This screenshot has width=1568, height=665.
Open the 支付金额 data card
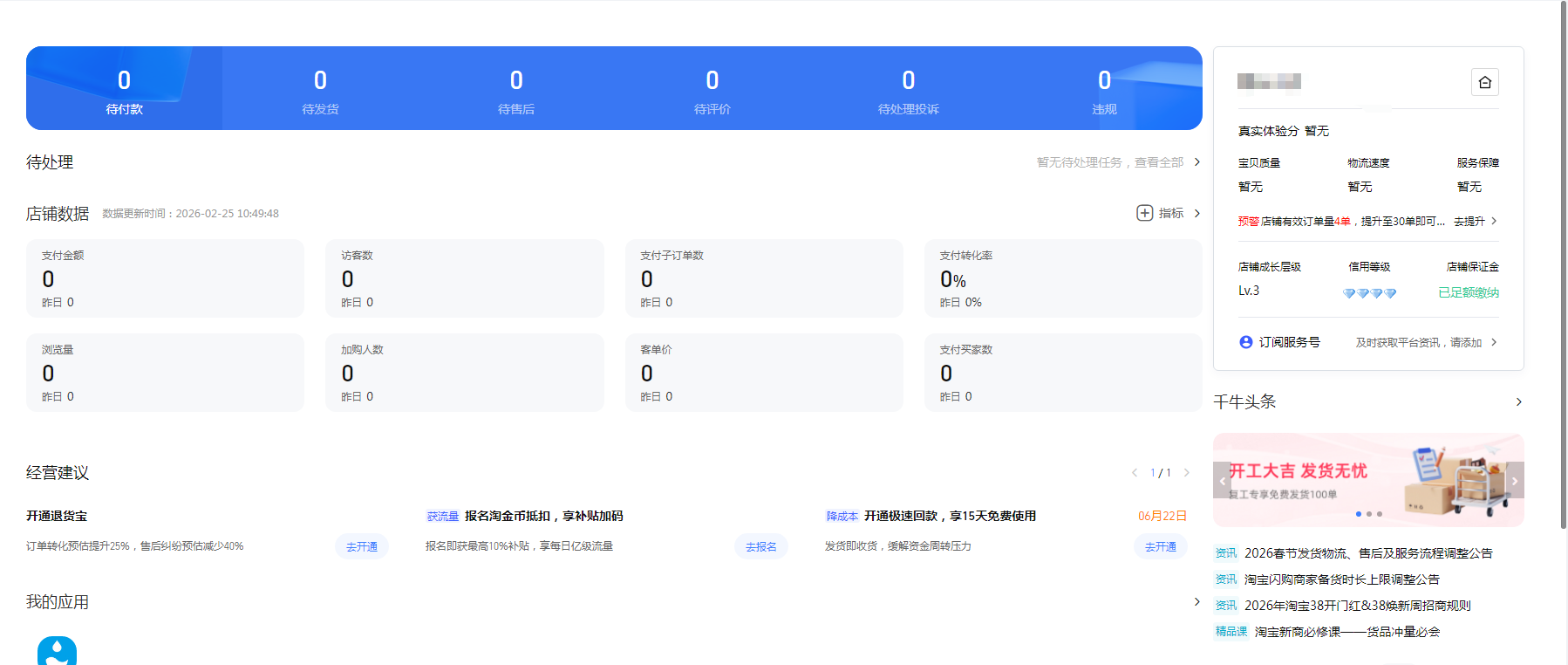coord(165,278)
